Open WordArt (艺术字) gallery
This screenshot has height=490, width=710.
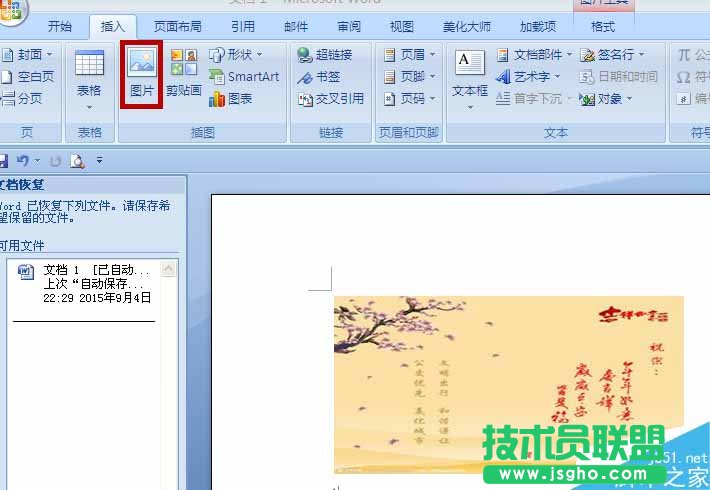point(528,77)
